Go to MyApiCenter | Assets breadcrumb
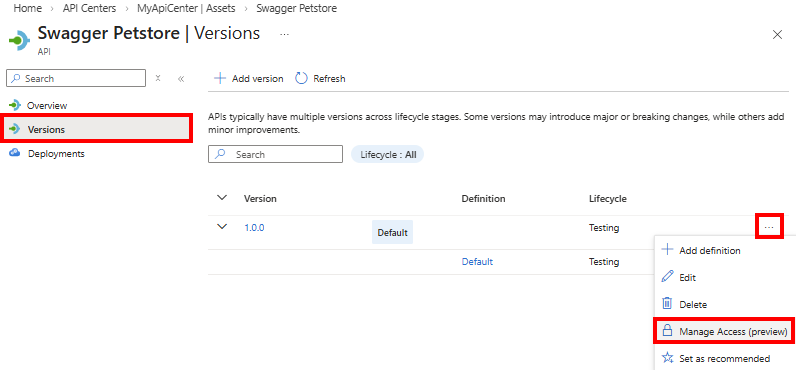Image resolution: width=796 pixels, height=370 pixels. [186, 9]
